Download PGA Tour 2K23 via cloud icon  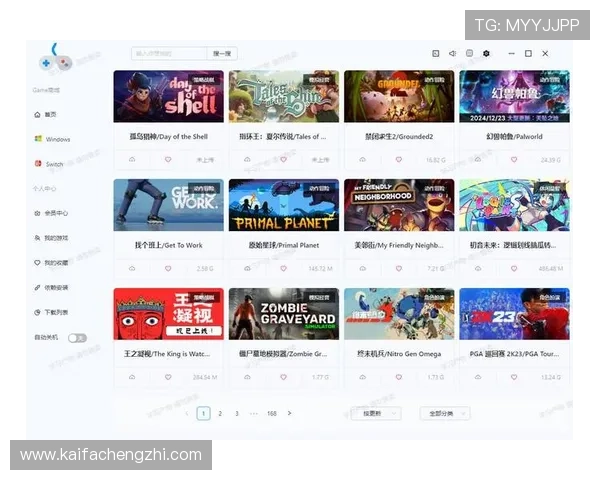(478, 377)
